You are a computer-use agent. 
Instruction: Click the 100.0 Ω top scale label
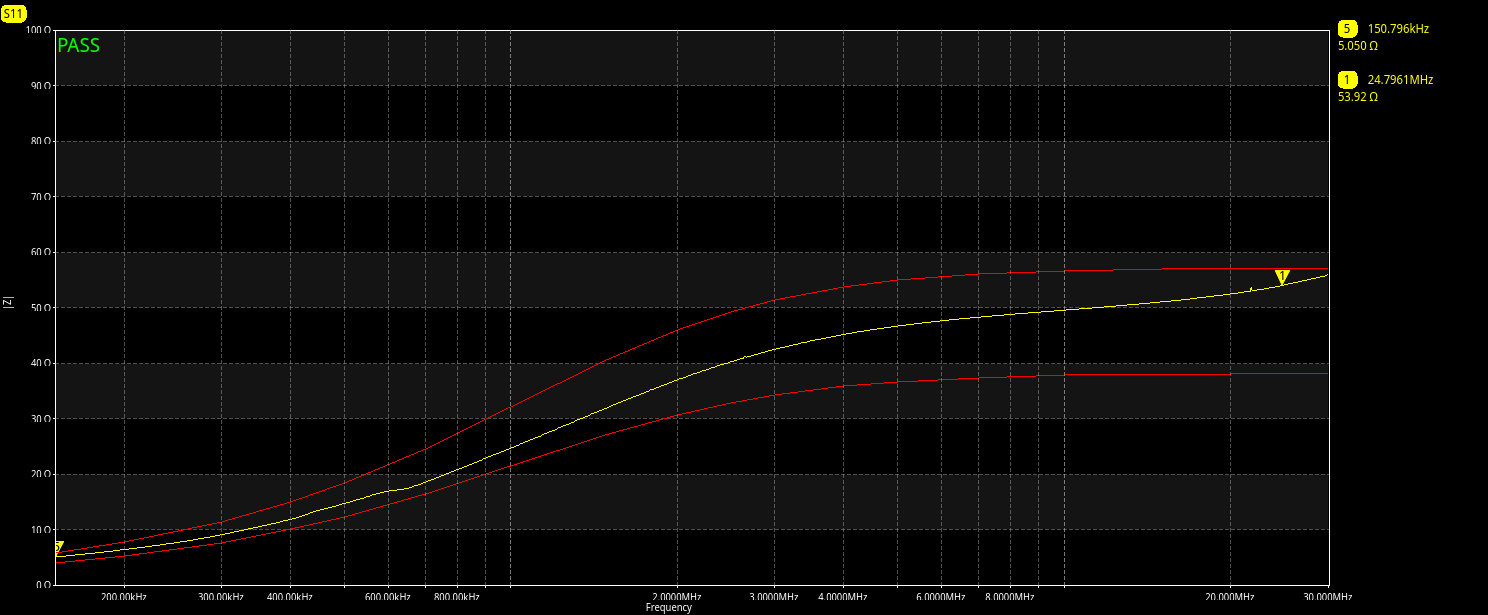point(38,30)
